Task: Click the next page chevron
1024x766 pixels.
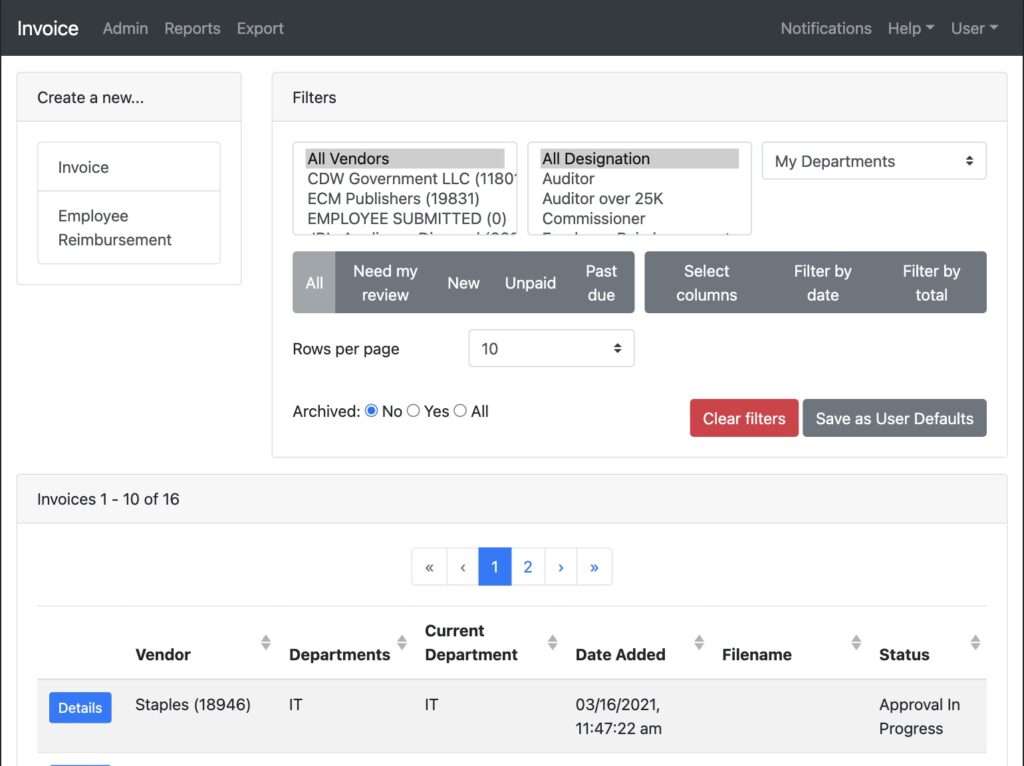Action: (x=561, y=567)
